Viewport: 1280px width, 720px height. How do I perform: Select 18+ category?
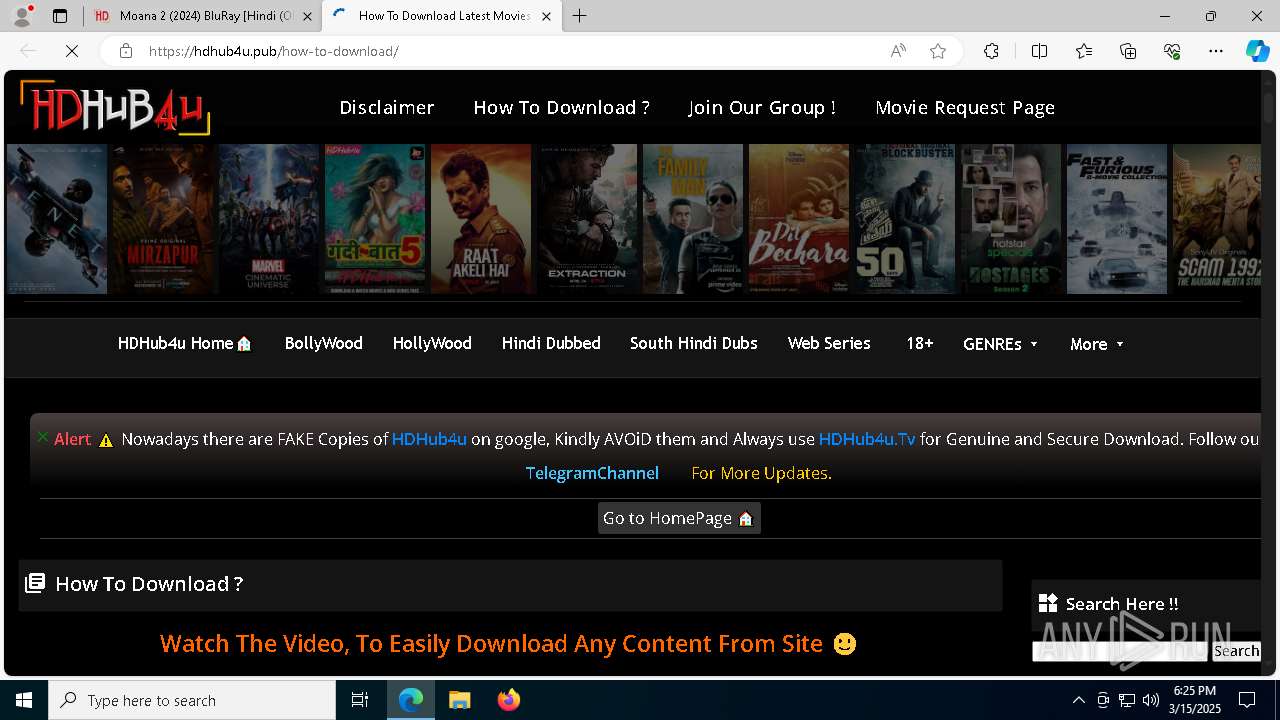pos(920,343)
